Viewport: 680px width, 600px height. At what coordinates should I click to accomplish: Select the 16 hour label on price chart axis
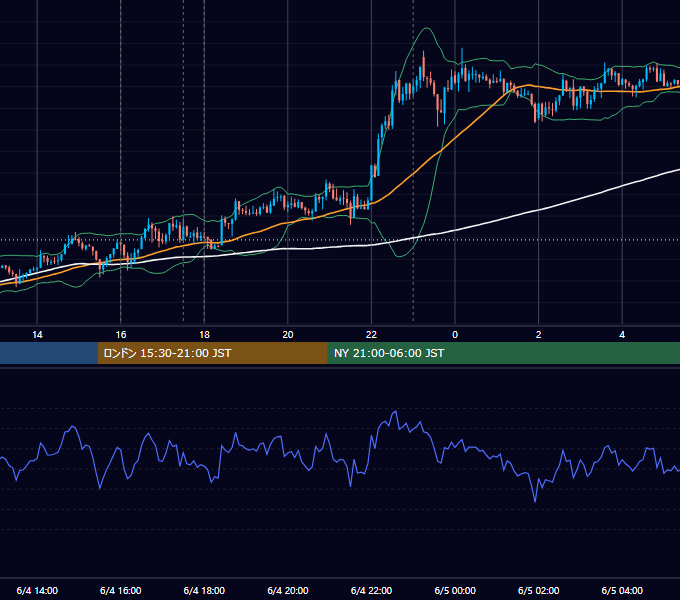coord(121,335)
